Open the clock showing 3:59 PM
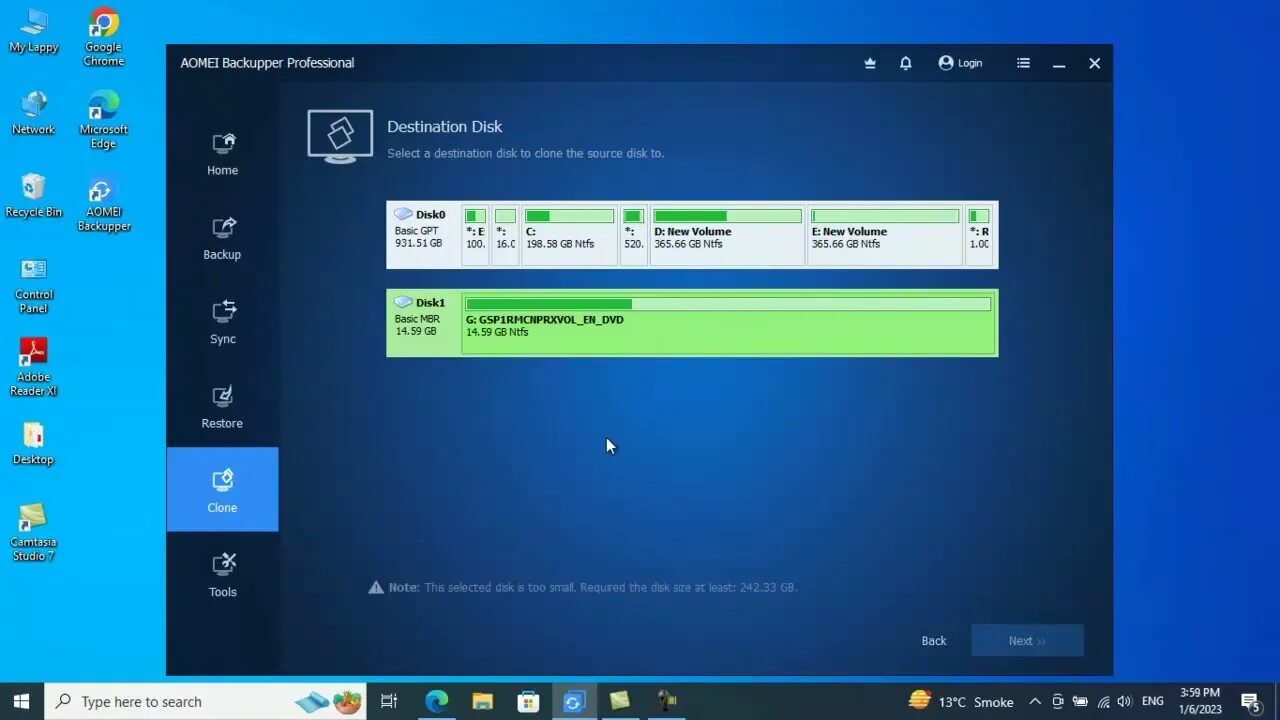The height and width of the screenshot is (720, 1280). (1200, 701)
